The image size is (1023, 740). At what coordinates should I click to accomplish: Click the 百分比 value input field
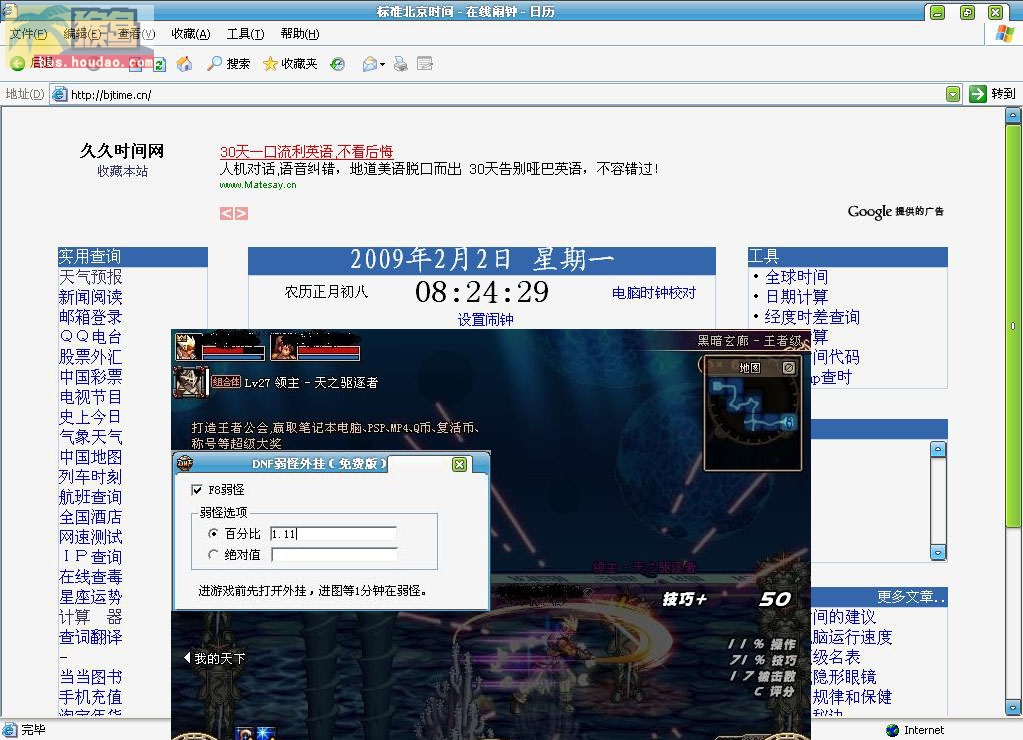333,534
